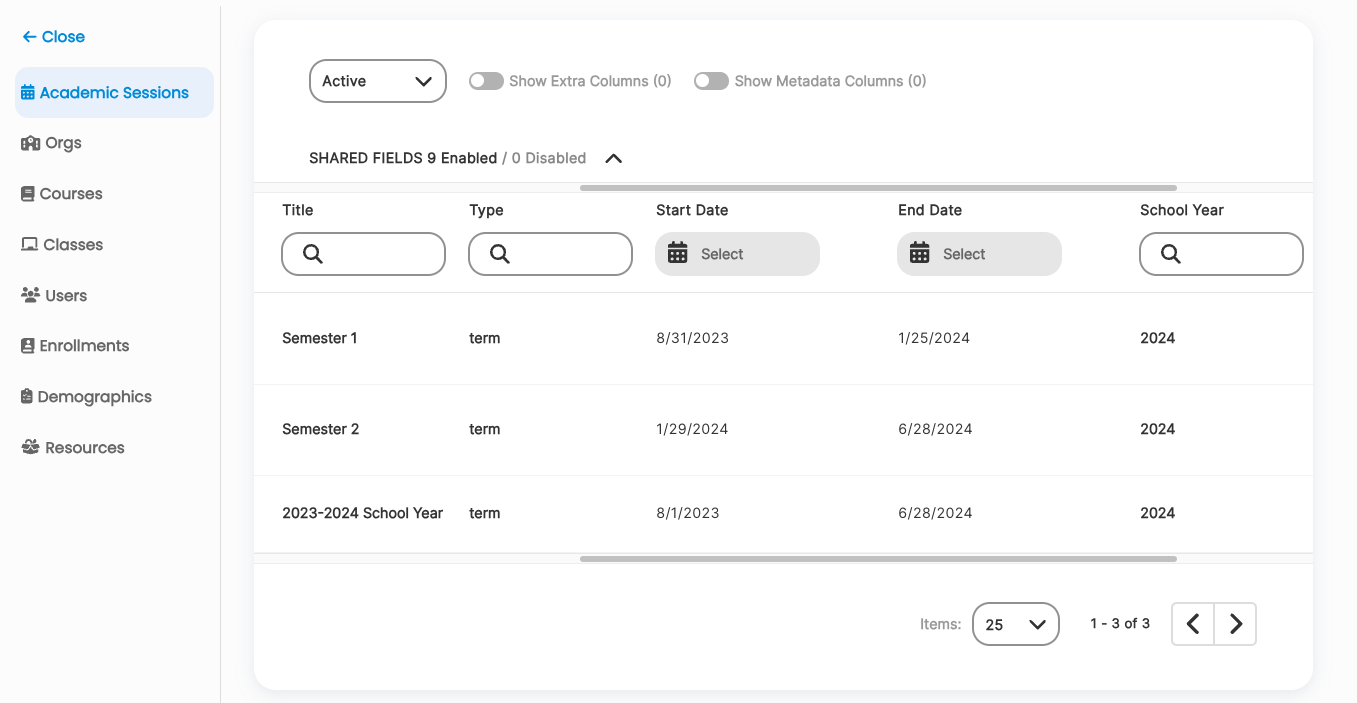Enable Show Metadata Columns
This screenshot has height=703, width=1357.
711,81
